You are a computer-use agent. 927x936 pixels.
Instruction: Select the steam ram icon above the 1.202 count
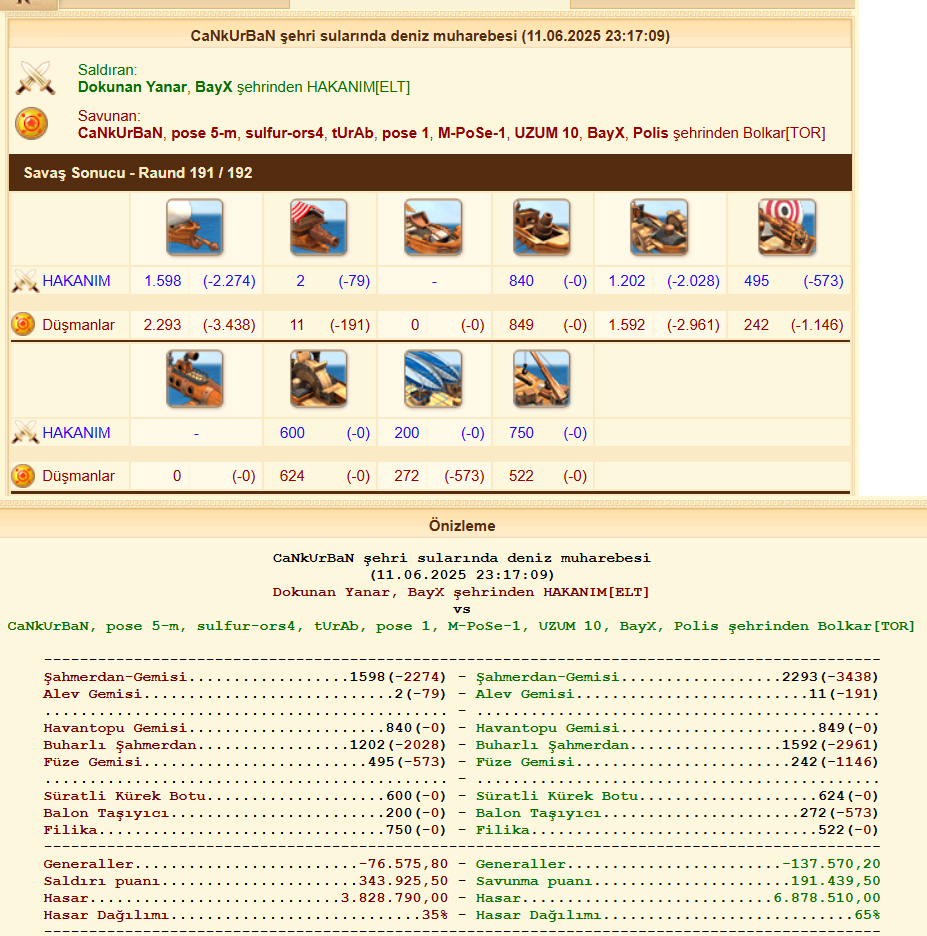tap(659, 227)
